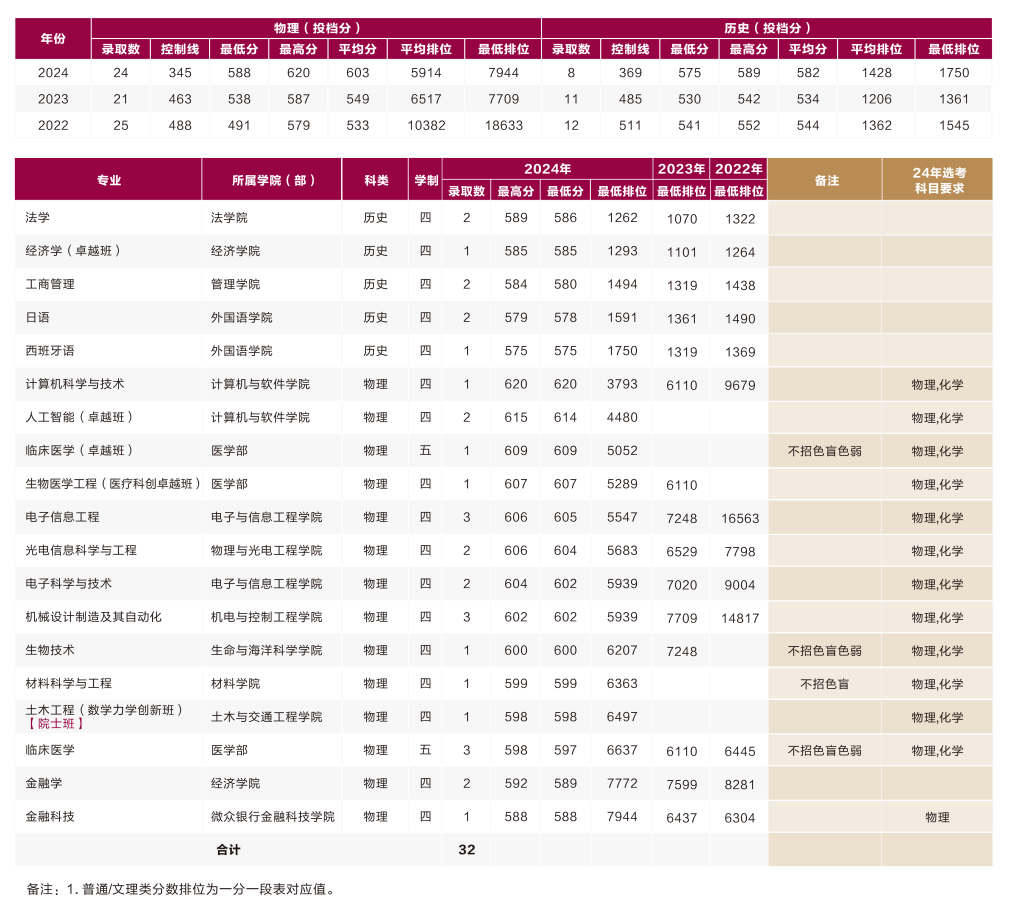
Task: Click 2022 rank 16563 for 电子信息工程
Action: click(x=740, y=518)
